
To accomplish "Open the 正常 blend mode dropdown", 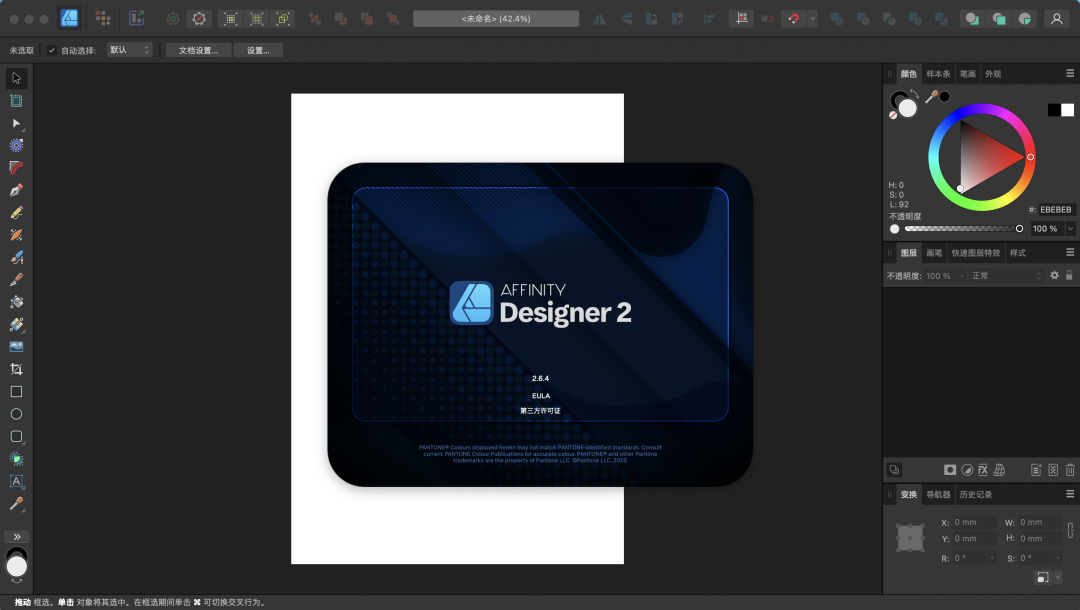I will tap(1004, 275).
